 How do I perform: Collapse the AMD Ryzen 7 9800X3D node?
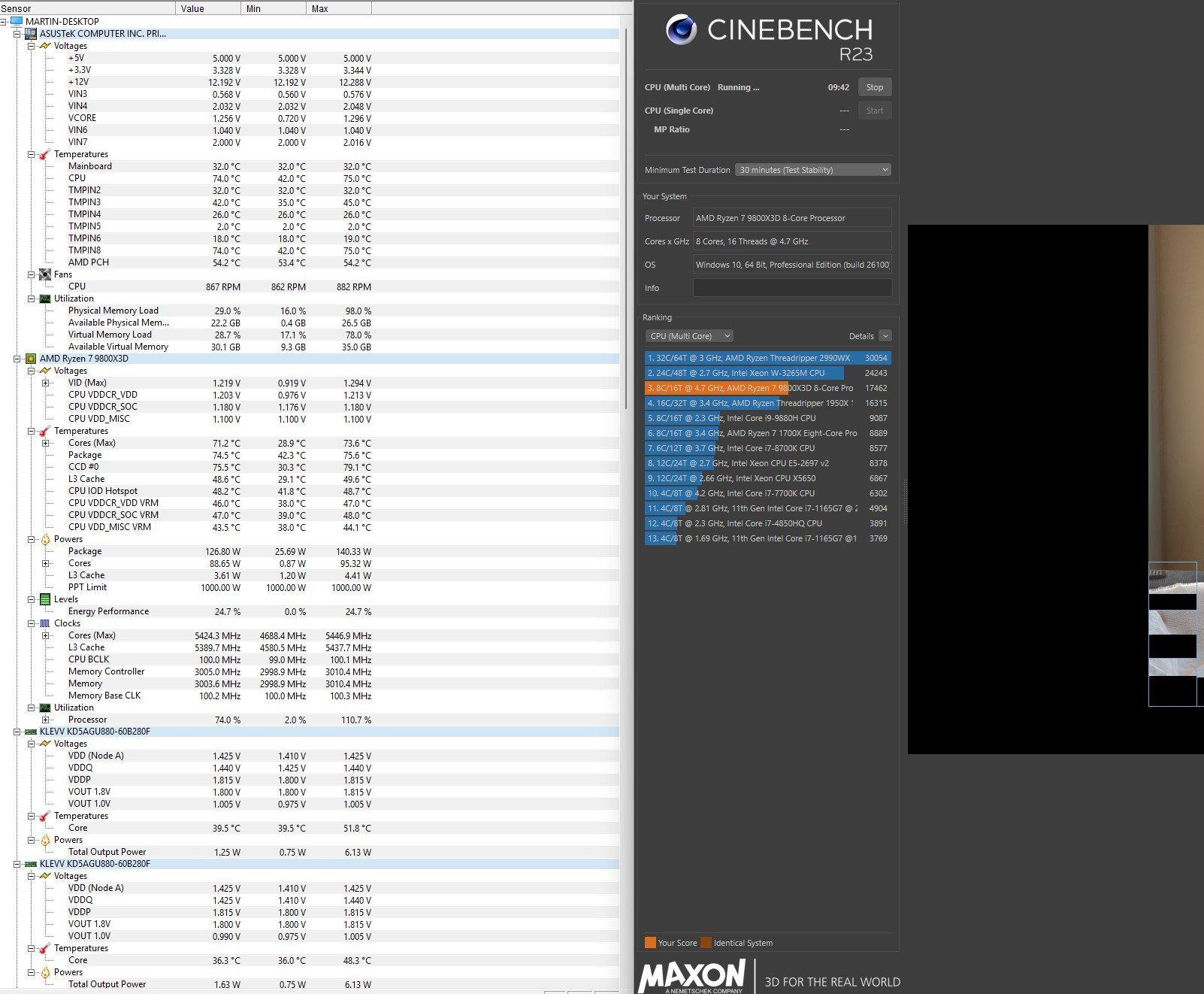click(x=17, y=359)
